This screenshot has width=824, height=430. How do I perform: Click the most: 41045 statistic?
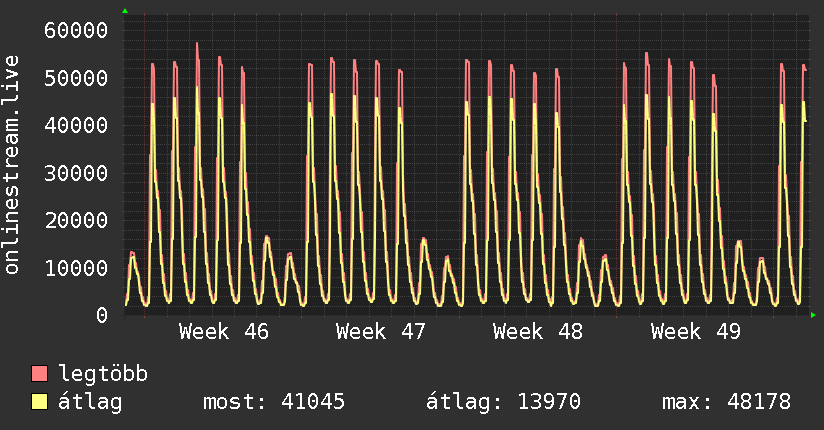coord(274,402)
